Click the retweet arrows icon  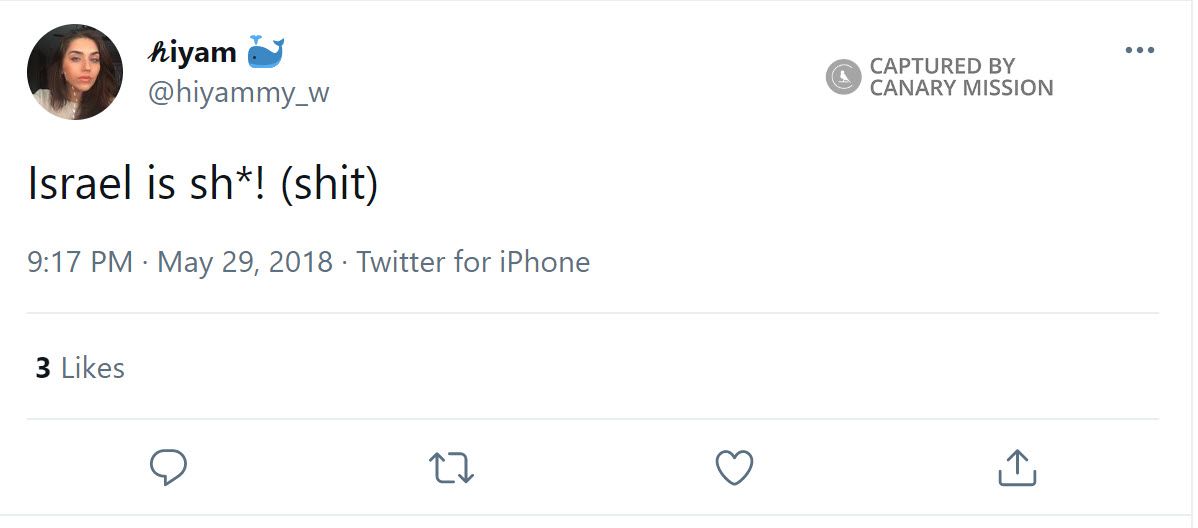tap(451, 467)
